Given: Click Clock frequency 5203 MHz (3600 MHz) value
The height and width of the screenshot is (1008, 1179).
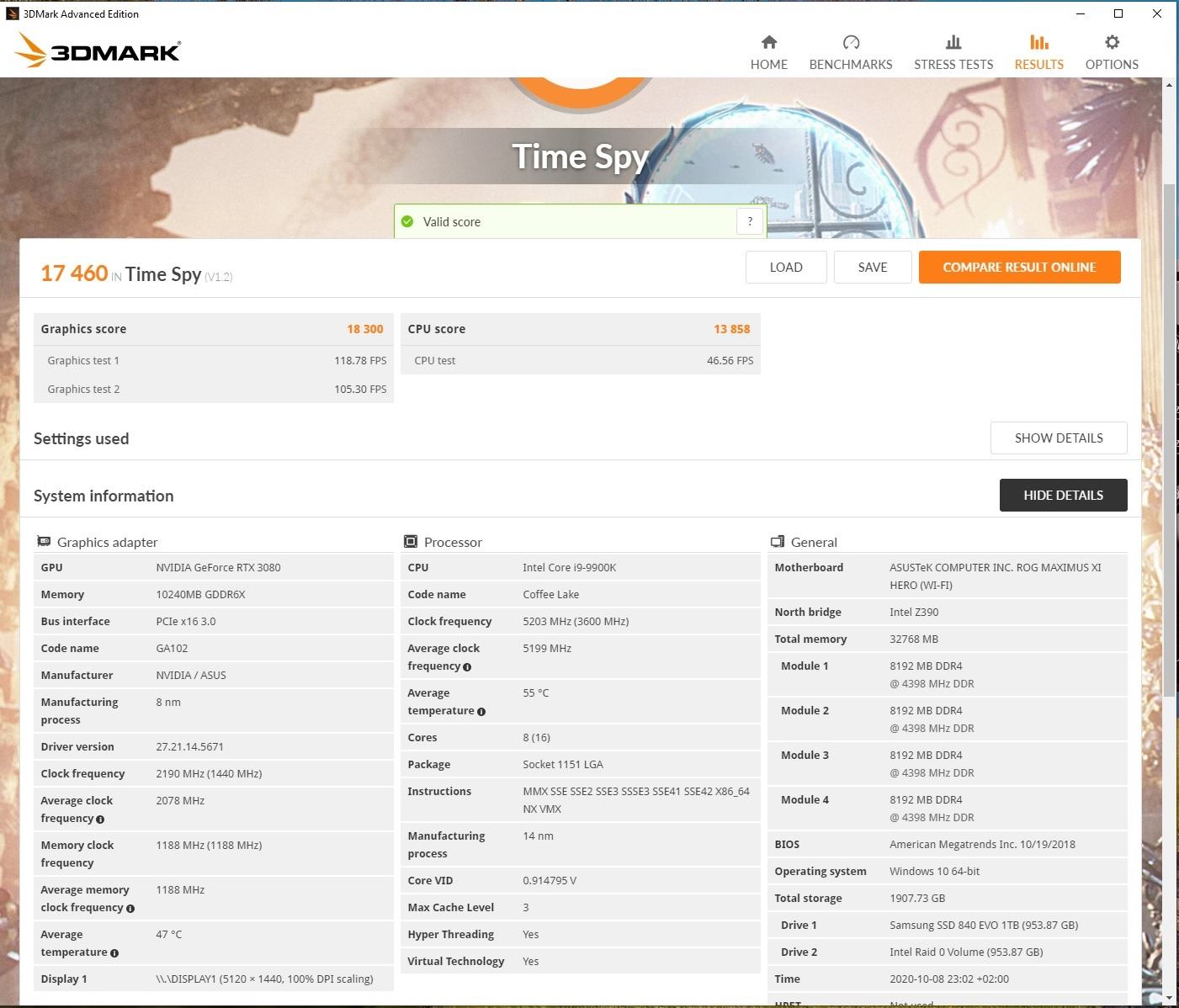Looking at the screenshot, I should (x=576, y=621).
